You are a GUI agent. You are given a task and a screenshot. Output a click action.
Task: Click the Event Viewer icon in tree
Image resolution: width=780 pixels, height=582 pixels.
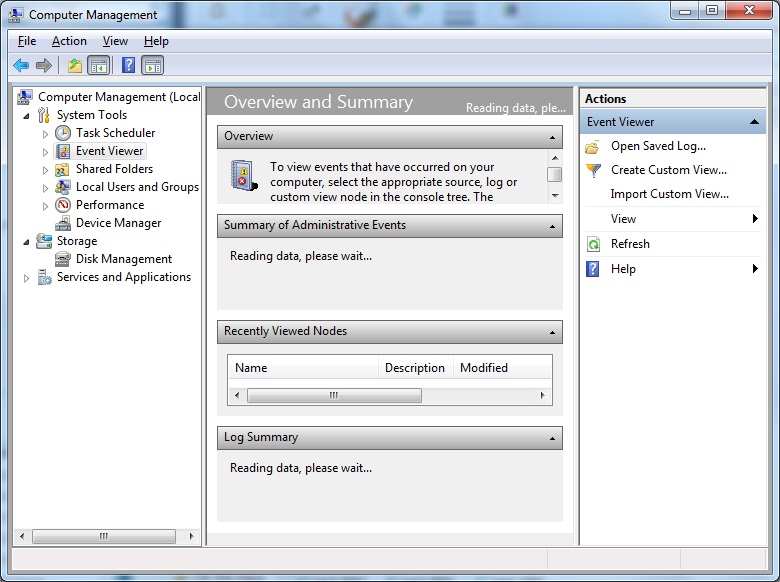point(63,151)
